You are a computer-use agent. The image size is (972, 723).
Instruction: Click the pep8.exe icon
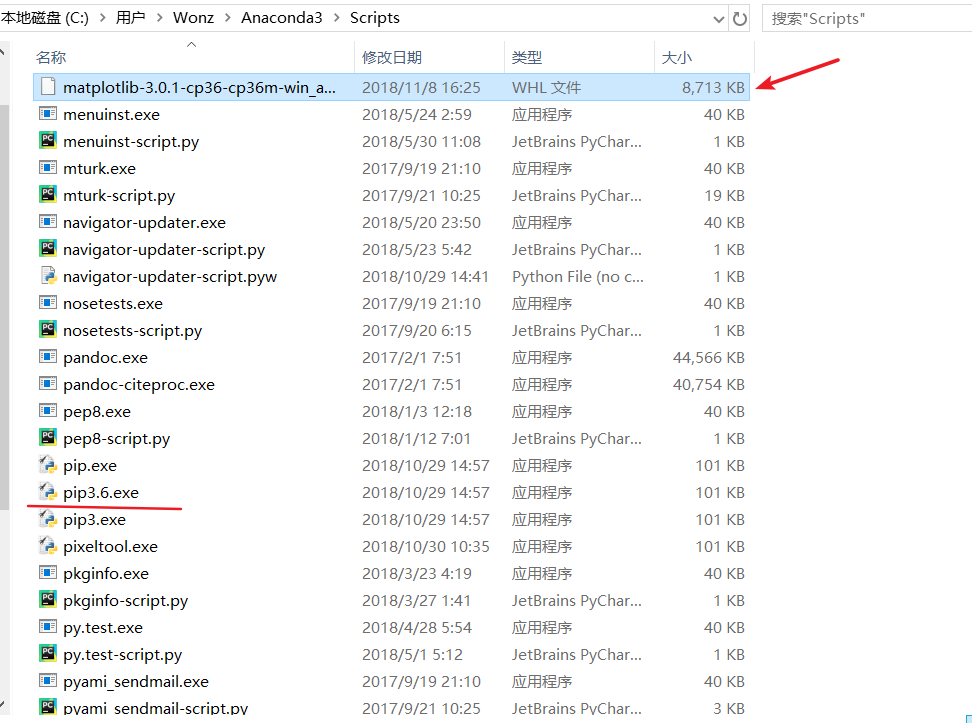pos(48,411)
